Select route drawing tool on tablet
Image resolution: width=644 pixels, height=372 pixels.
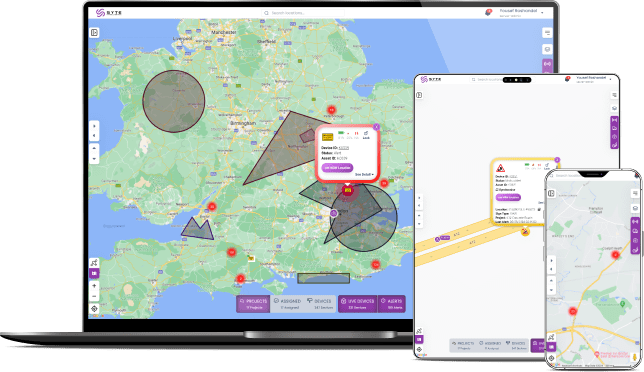pyautogui.click(x=419, y=331)
